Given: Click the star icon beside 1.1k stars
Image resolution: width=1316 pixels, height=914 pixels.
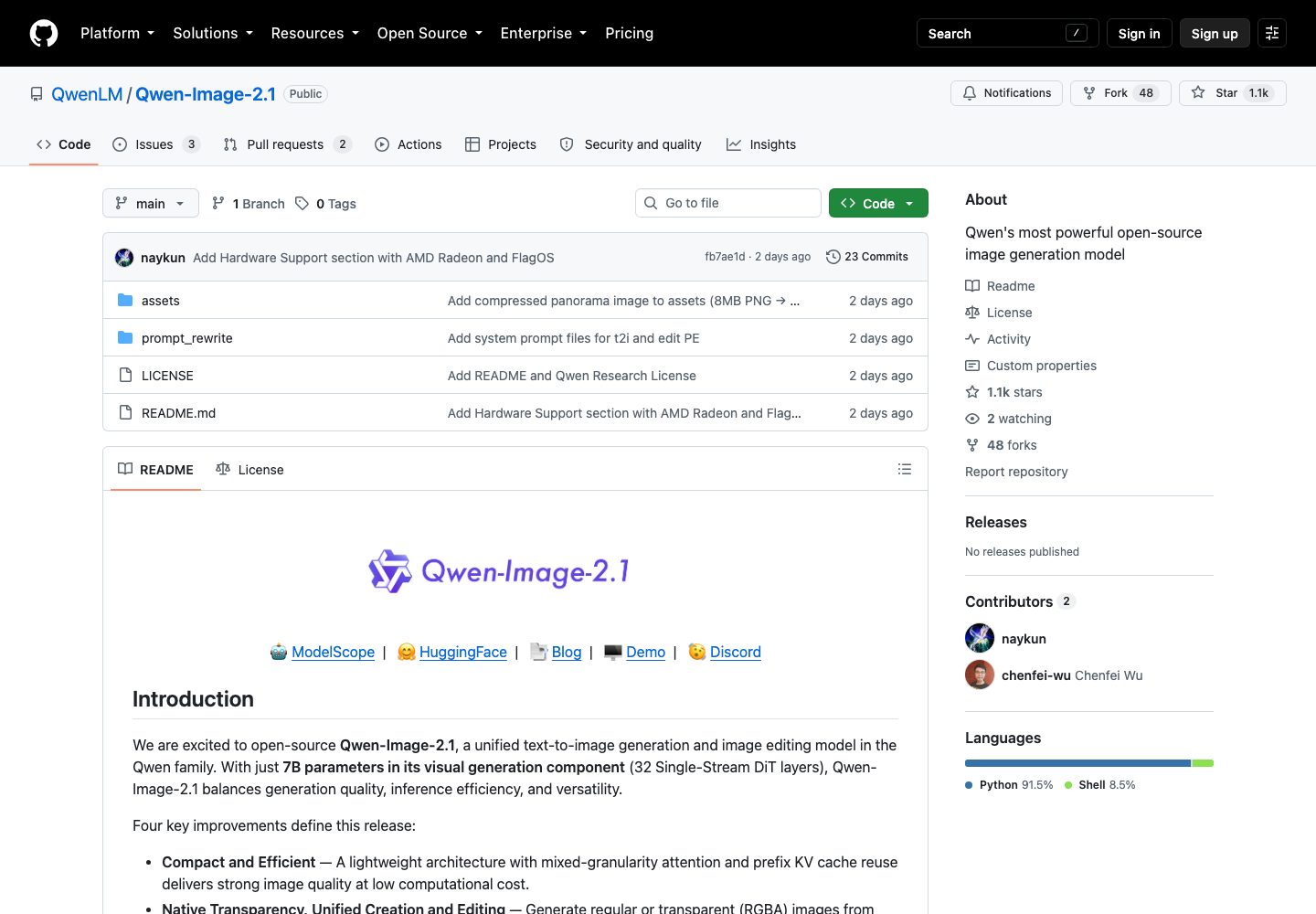Looking at the screenshot, I should click(x=972, y=392).
